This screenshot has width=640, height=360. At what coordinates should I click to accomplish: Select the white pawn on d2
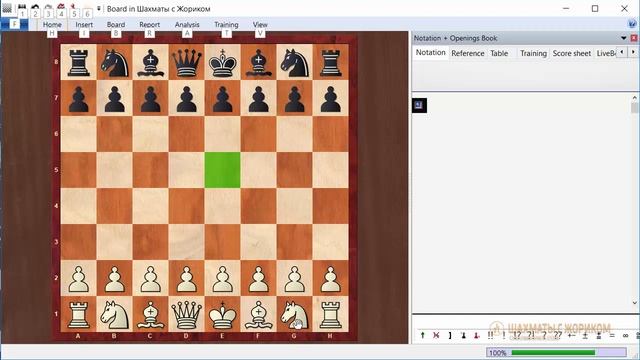187,279
